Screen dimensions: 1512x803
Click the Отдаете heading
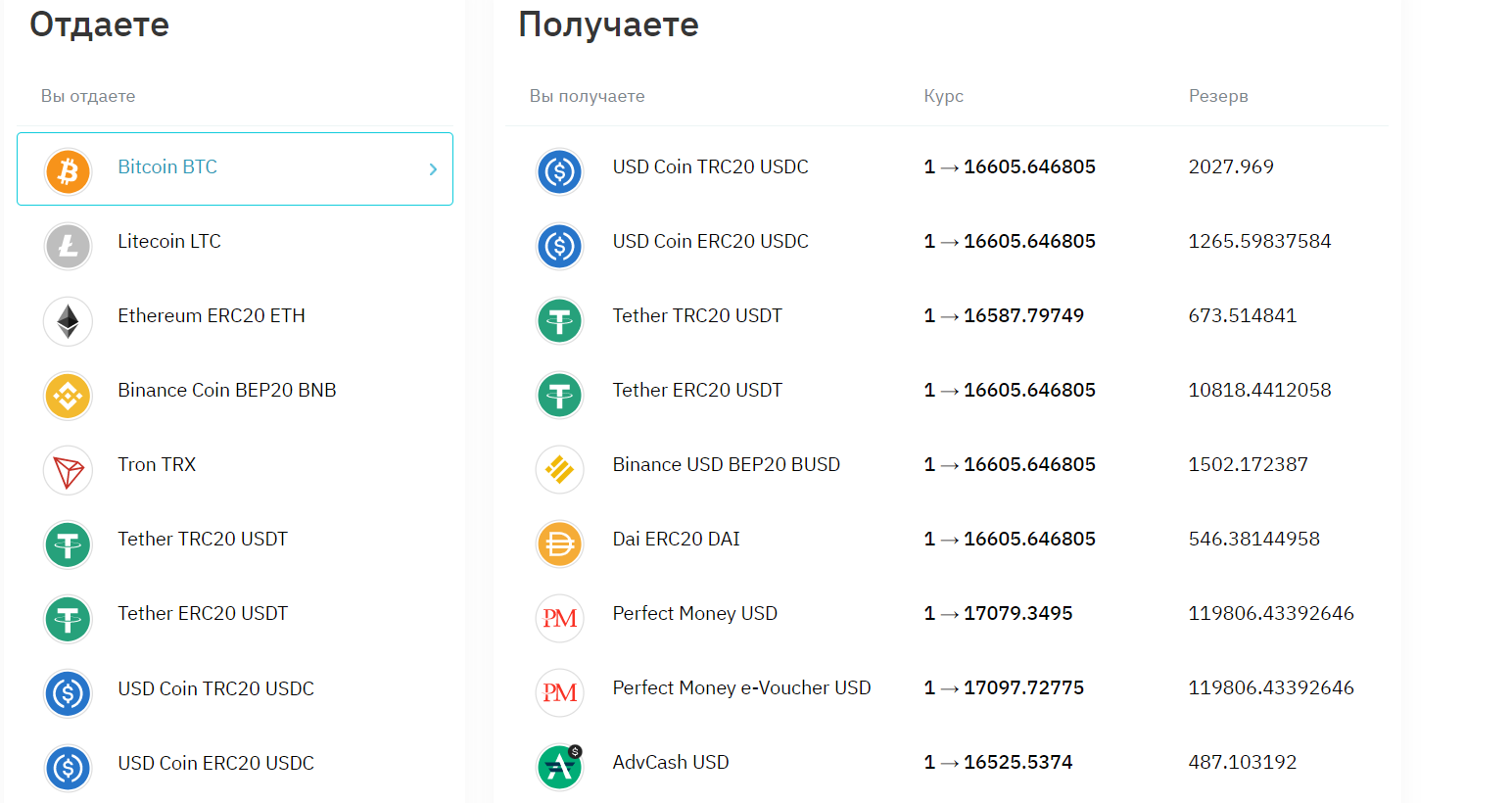[99, 24]
